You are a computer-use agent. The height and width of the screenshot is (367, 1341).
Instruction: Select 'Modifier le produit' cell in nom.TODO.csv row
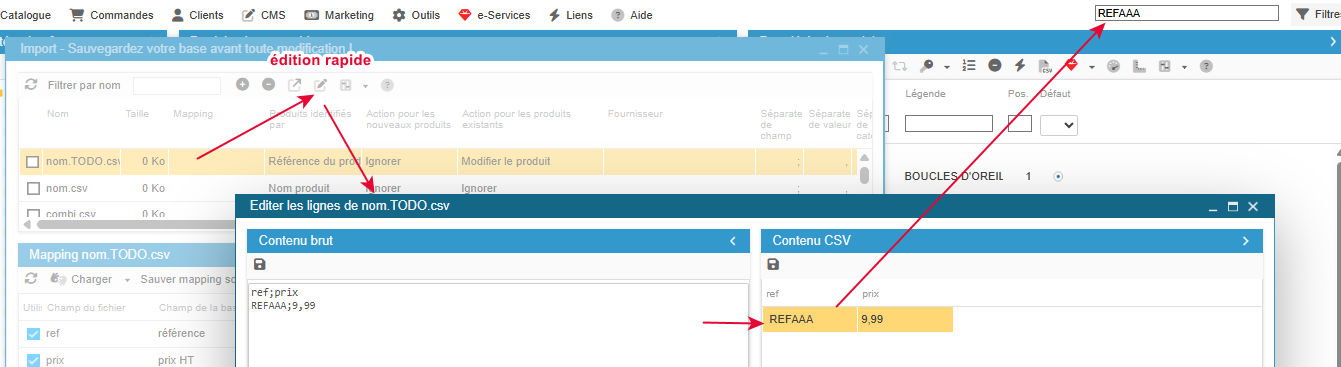coord(530,161)
